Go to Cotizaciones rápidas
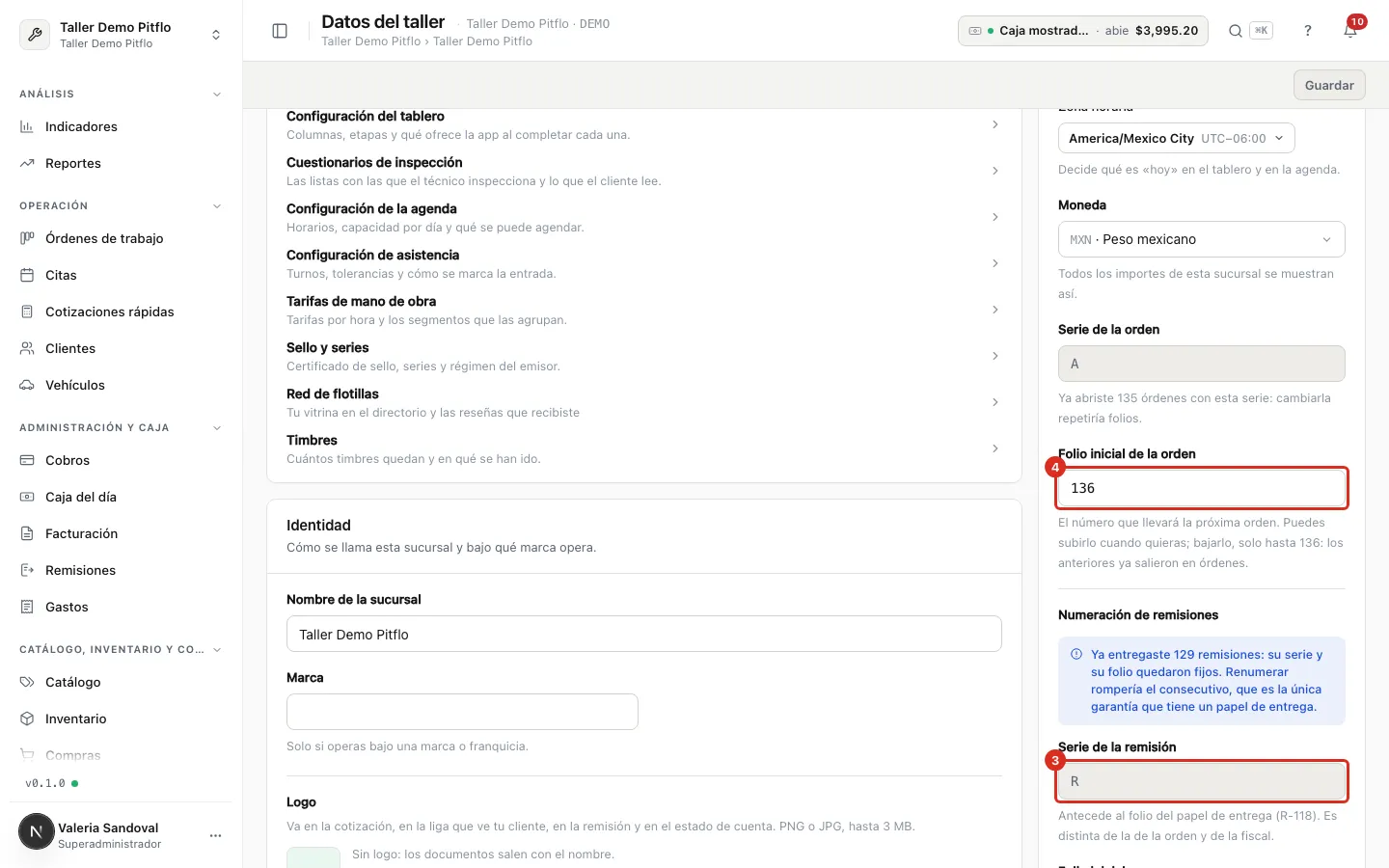The width and height of the screenshot is (1389, 868). [122, 312]
